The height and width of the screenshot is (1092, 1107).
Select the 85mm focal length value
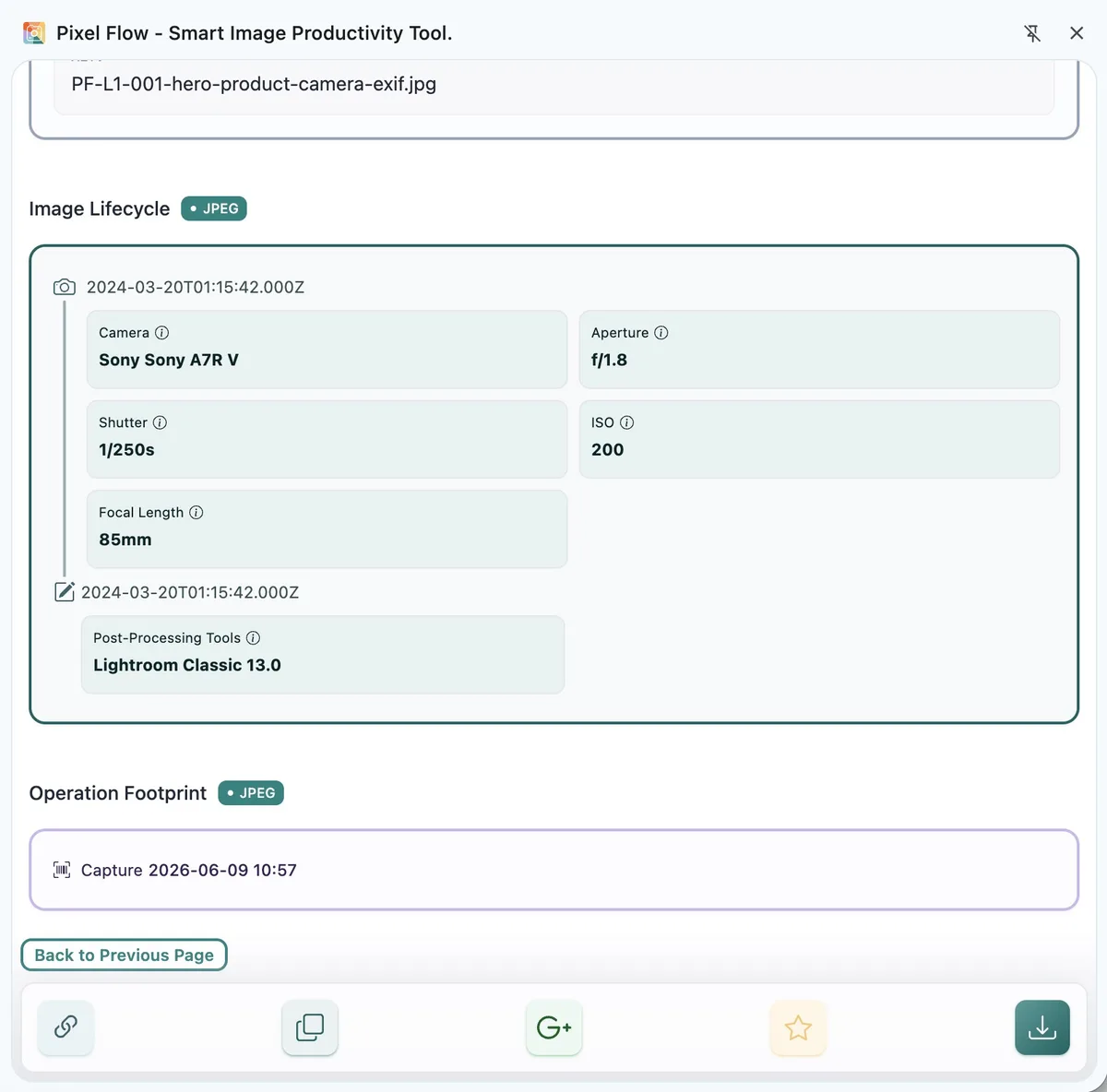[x=125, y=540]
